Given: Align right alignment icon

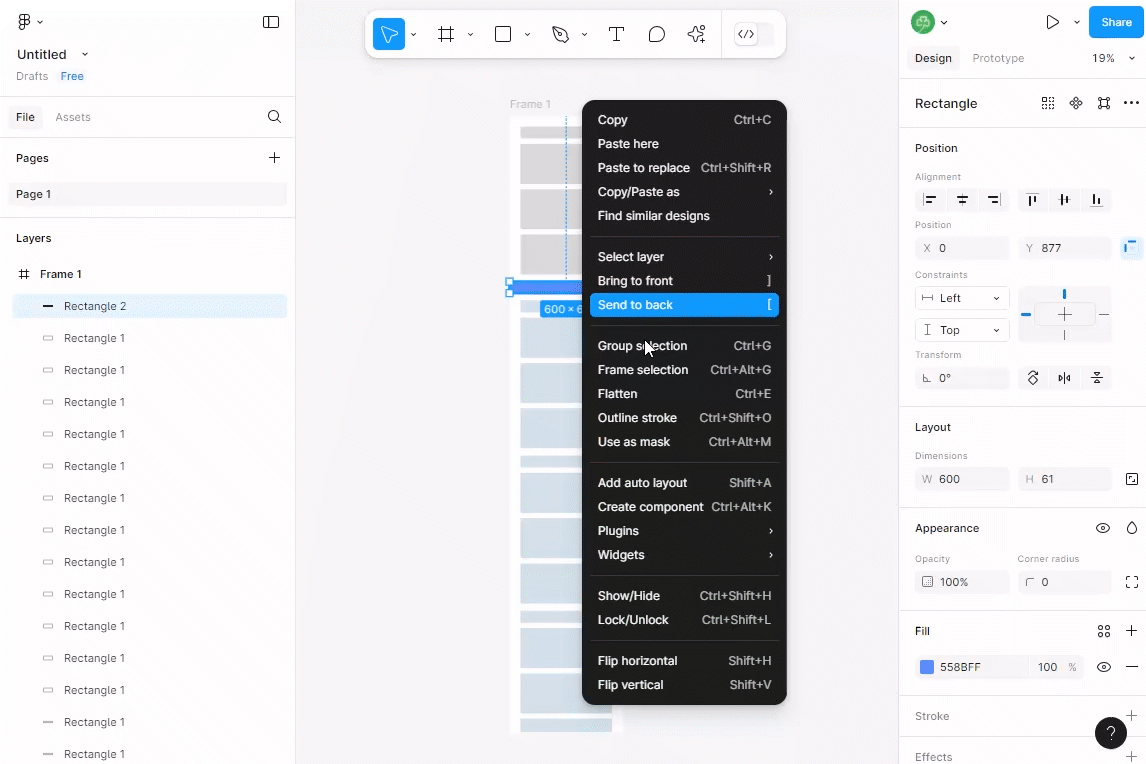Looking at the screenshot, I should click(994, 200).
